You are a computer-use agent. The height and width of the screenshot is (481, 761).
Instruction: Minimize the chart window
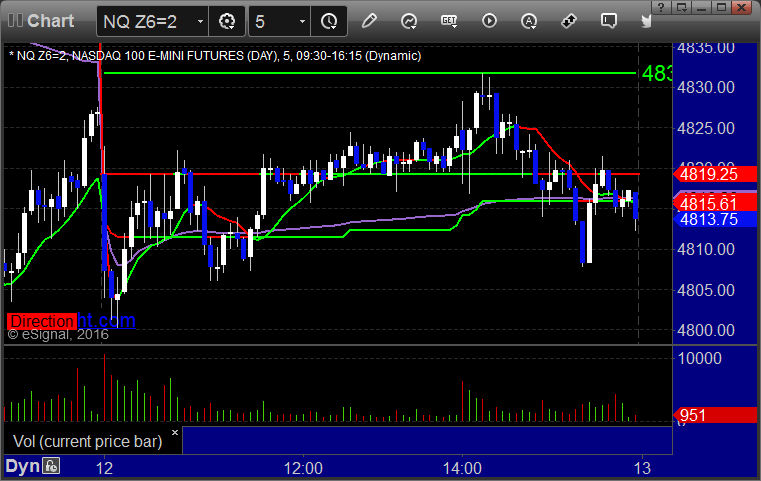click(702, 7)
